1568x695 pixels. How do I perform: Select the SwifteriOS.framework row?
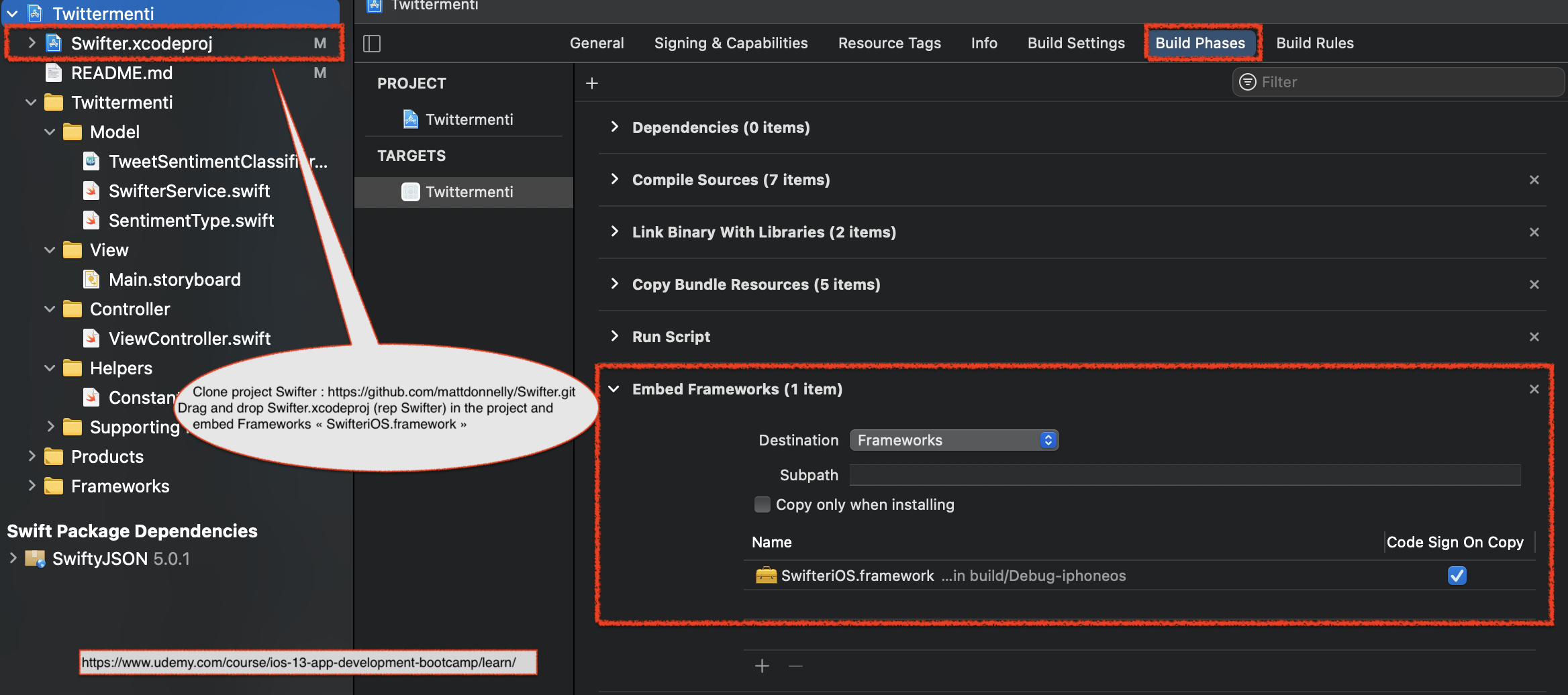click(x=1139, y=576)
